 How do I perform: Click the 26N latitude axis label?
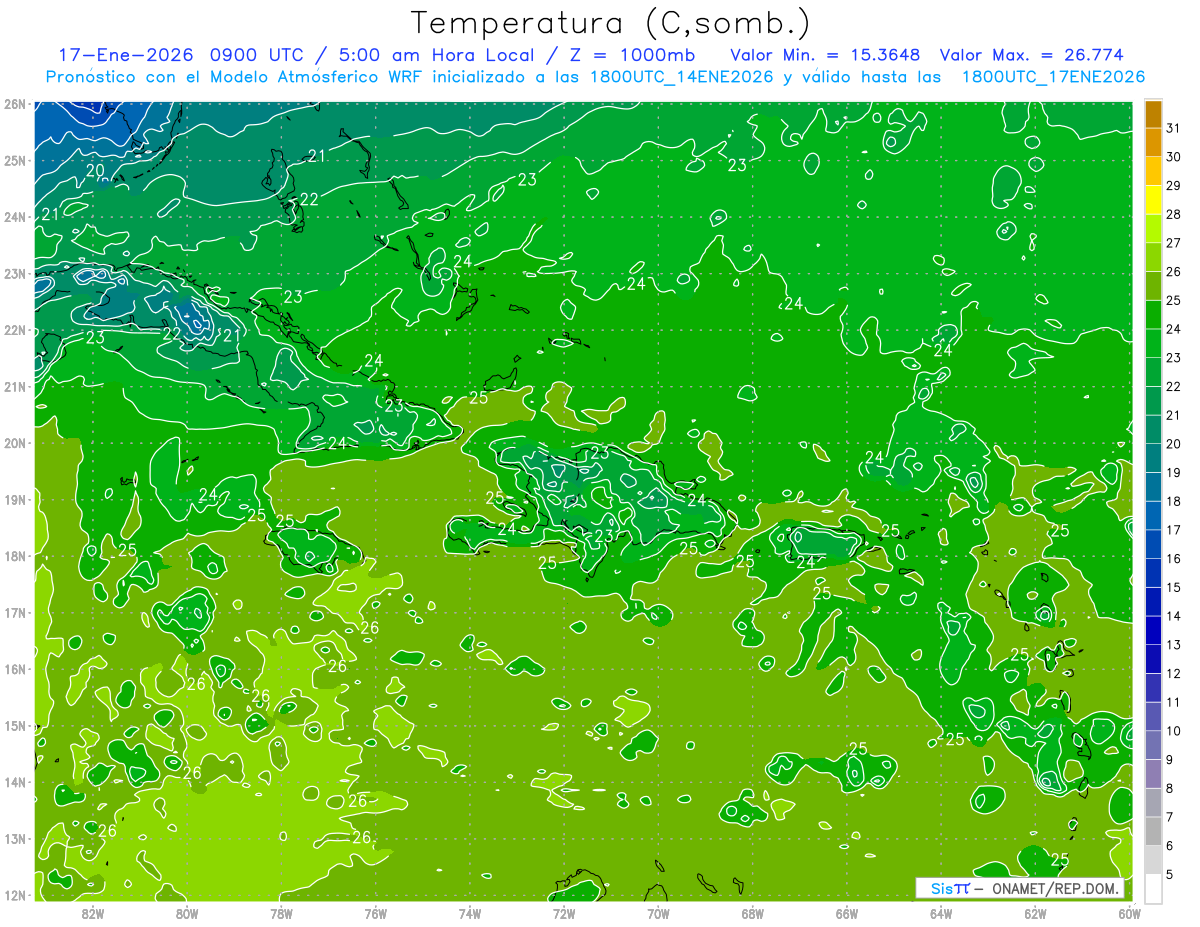click(14, 104)
